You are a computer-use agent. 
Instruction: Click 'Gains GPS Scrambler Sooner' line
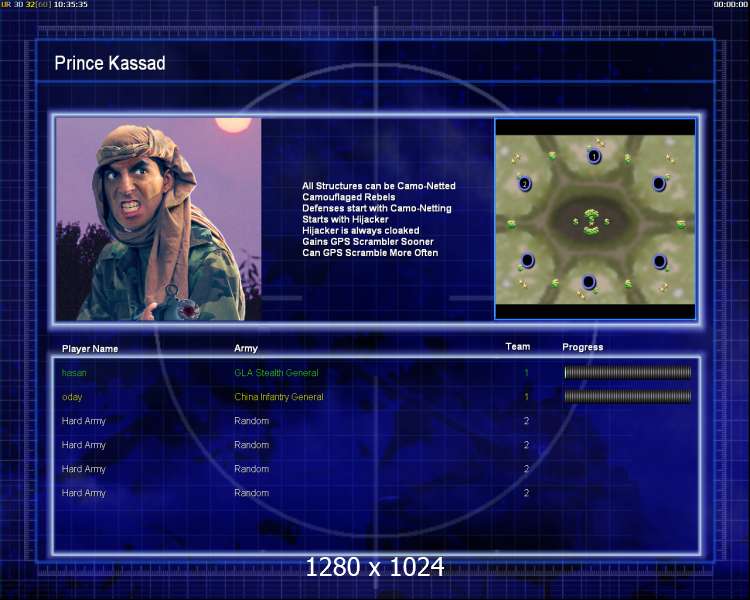coord(368,242)
